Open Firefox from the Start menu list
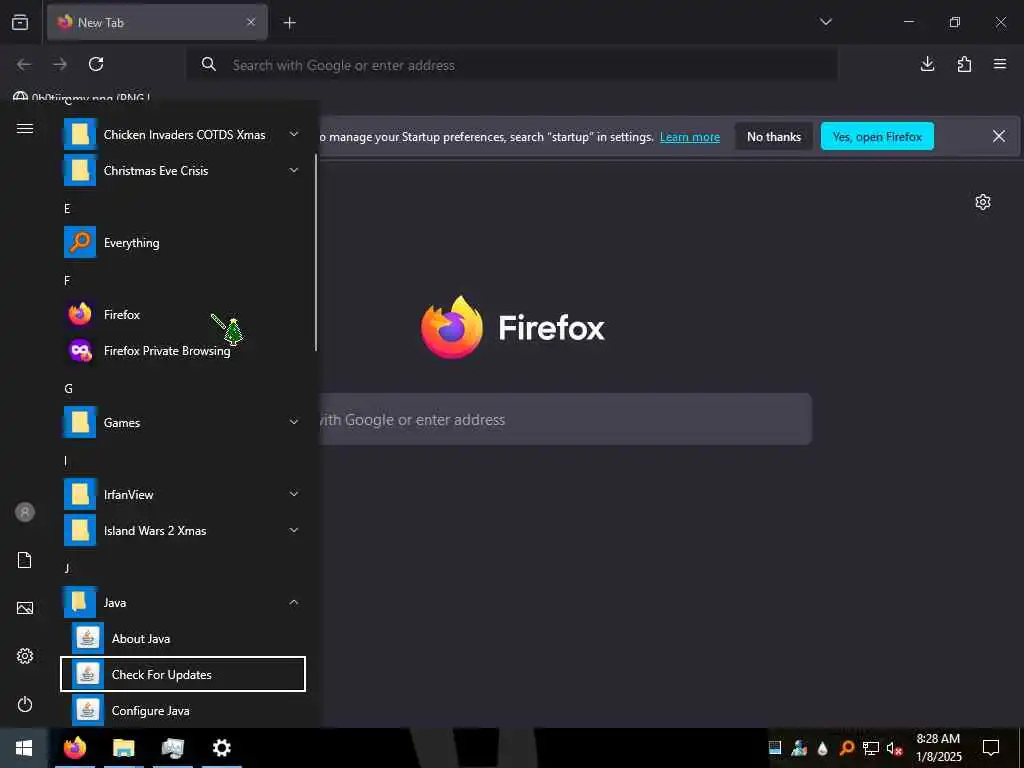This screenshot has width=1024, height=768. (x=183, y=314)
